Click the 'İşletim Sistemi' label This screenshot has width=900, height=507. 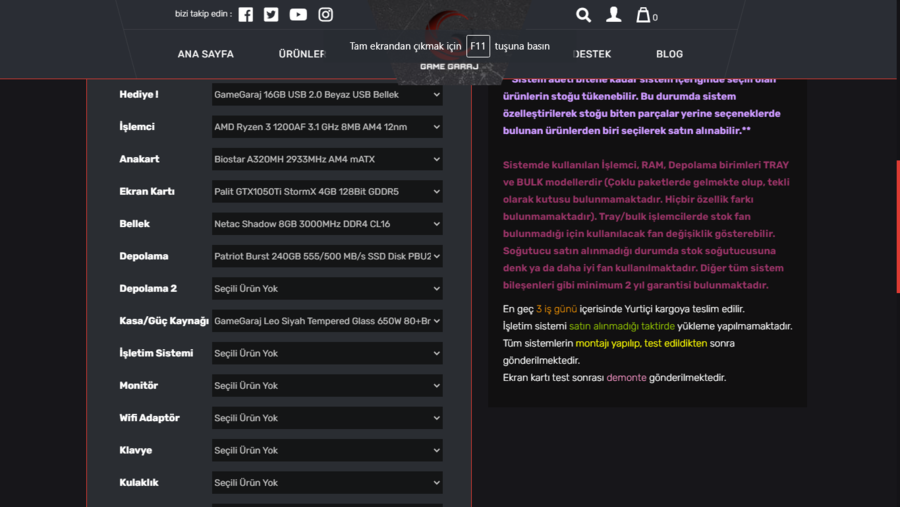tap(156, 353)
